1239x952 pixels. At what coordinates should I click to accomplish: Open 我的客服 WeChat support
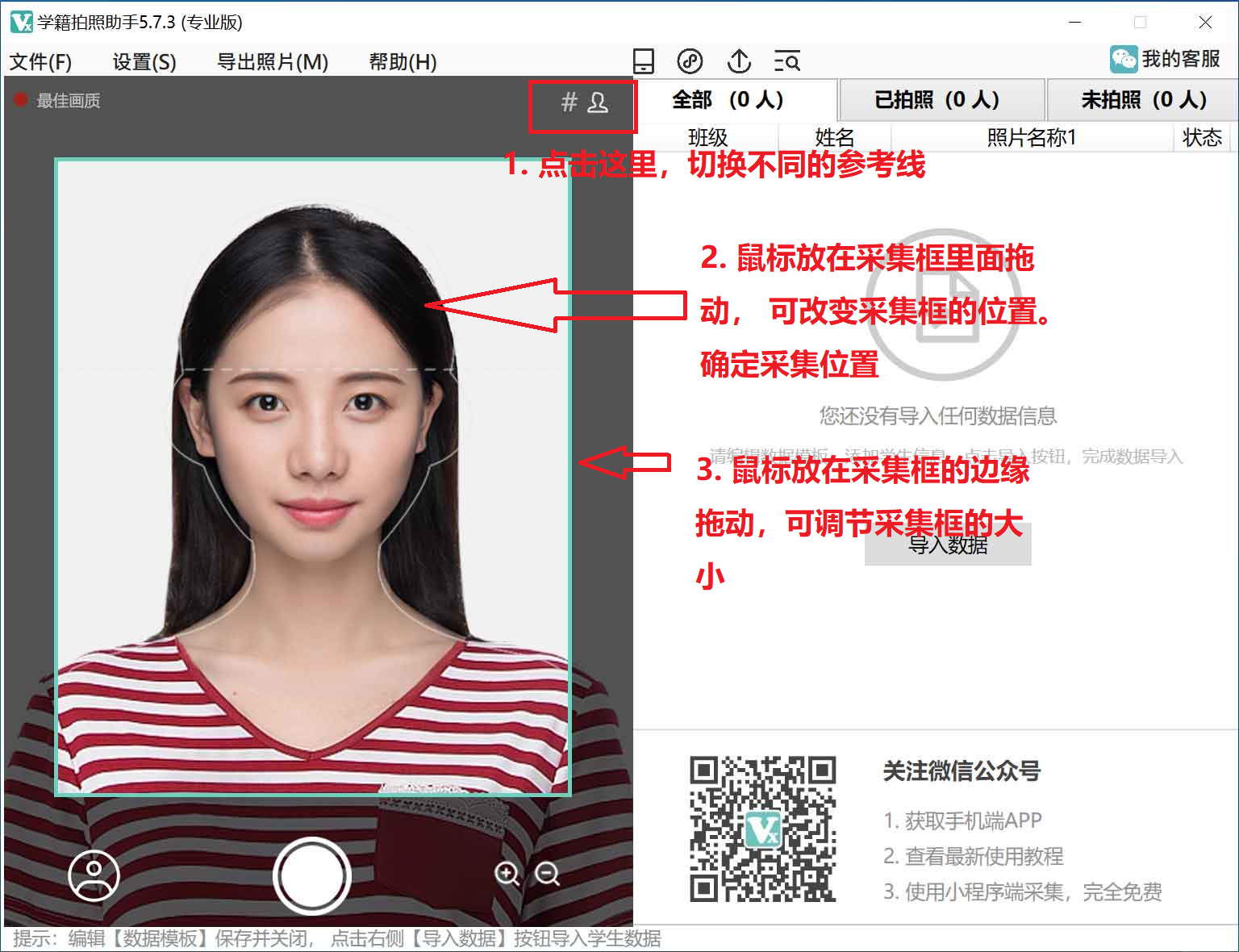click(1166, 59)
